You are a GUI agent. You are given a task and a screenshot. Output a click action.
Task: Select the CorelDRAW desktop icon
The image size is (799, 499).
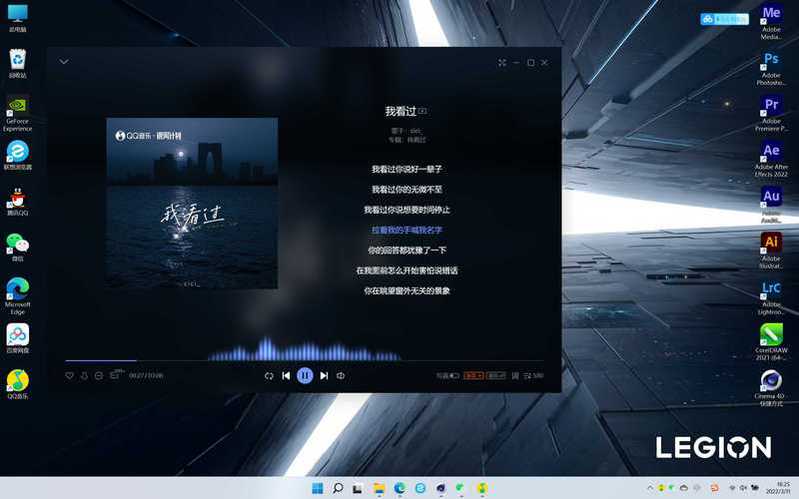771,343
